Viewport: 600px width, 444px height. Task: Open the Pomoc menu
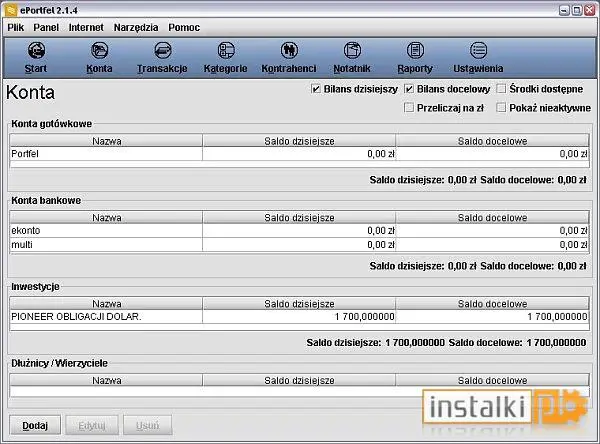[x=184, y=28]
